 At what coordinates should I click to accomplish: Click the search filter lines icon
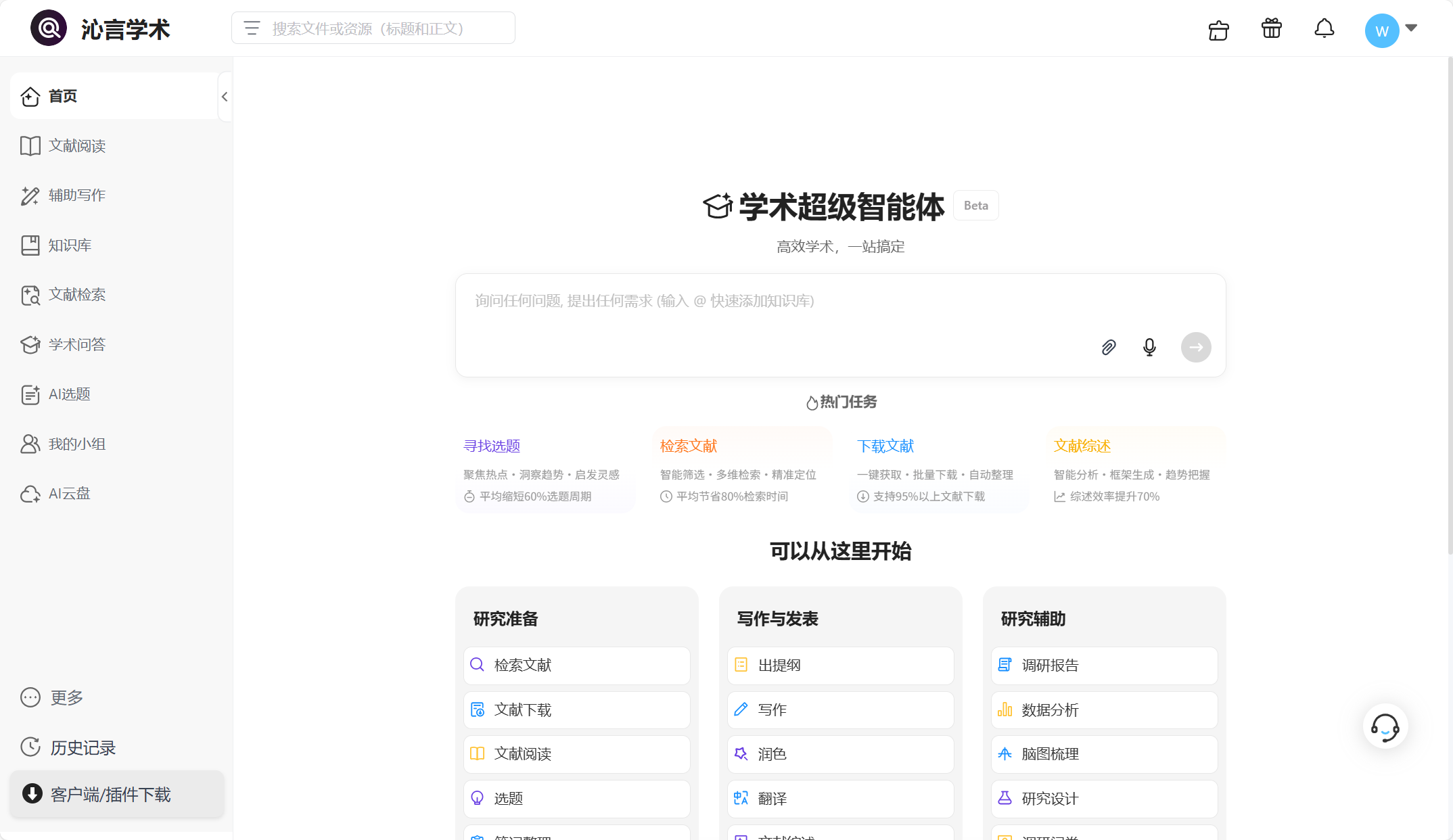coord(252,28)
